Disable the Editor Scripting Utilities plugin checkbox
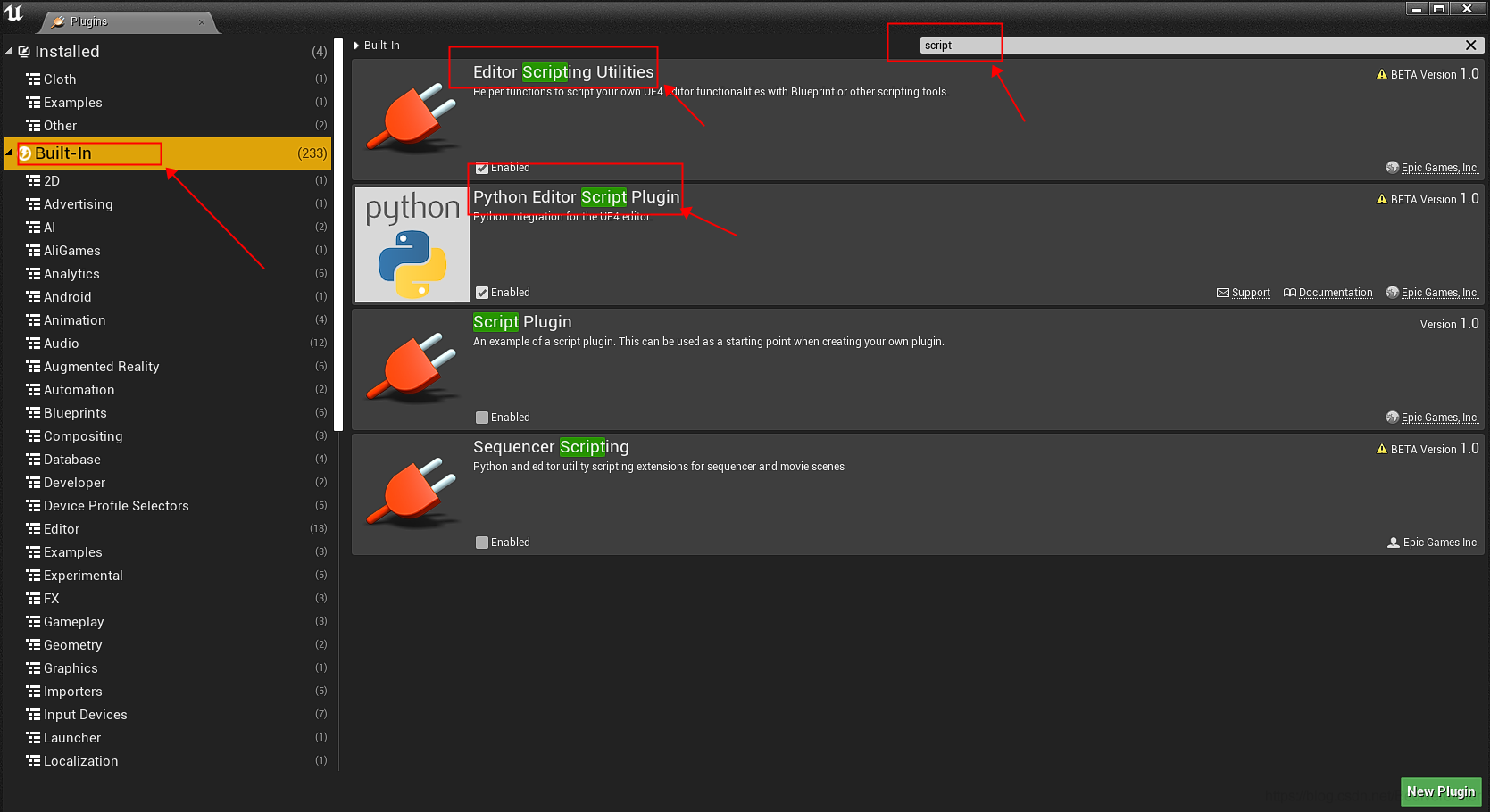Screen dimensions: 1490x812 [482, 168]
